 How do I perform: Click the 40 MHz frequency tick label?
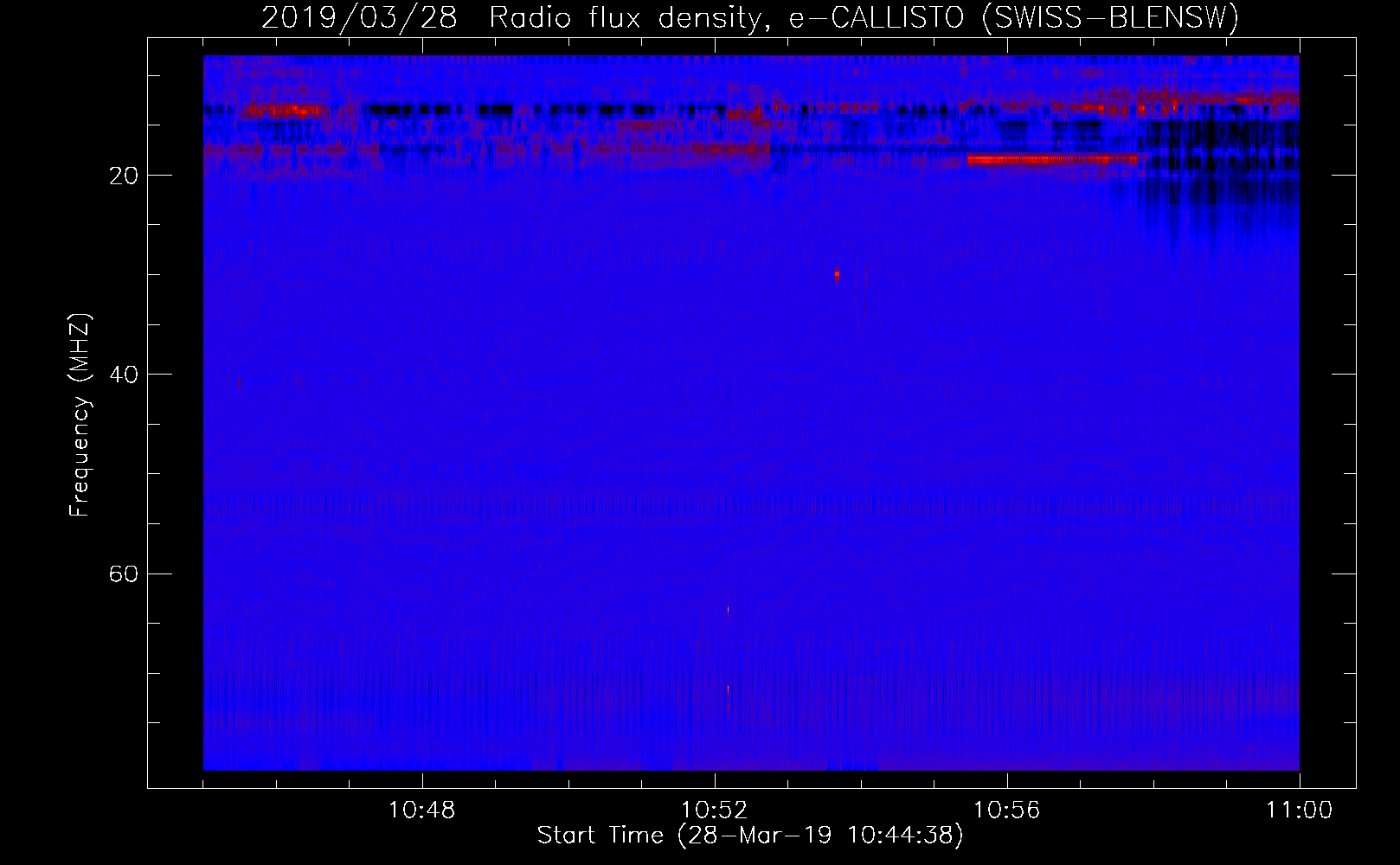click(x=124, y=375)
